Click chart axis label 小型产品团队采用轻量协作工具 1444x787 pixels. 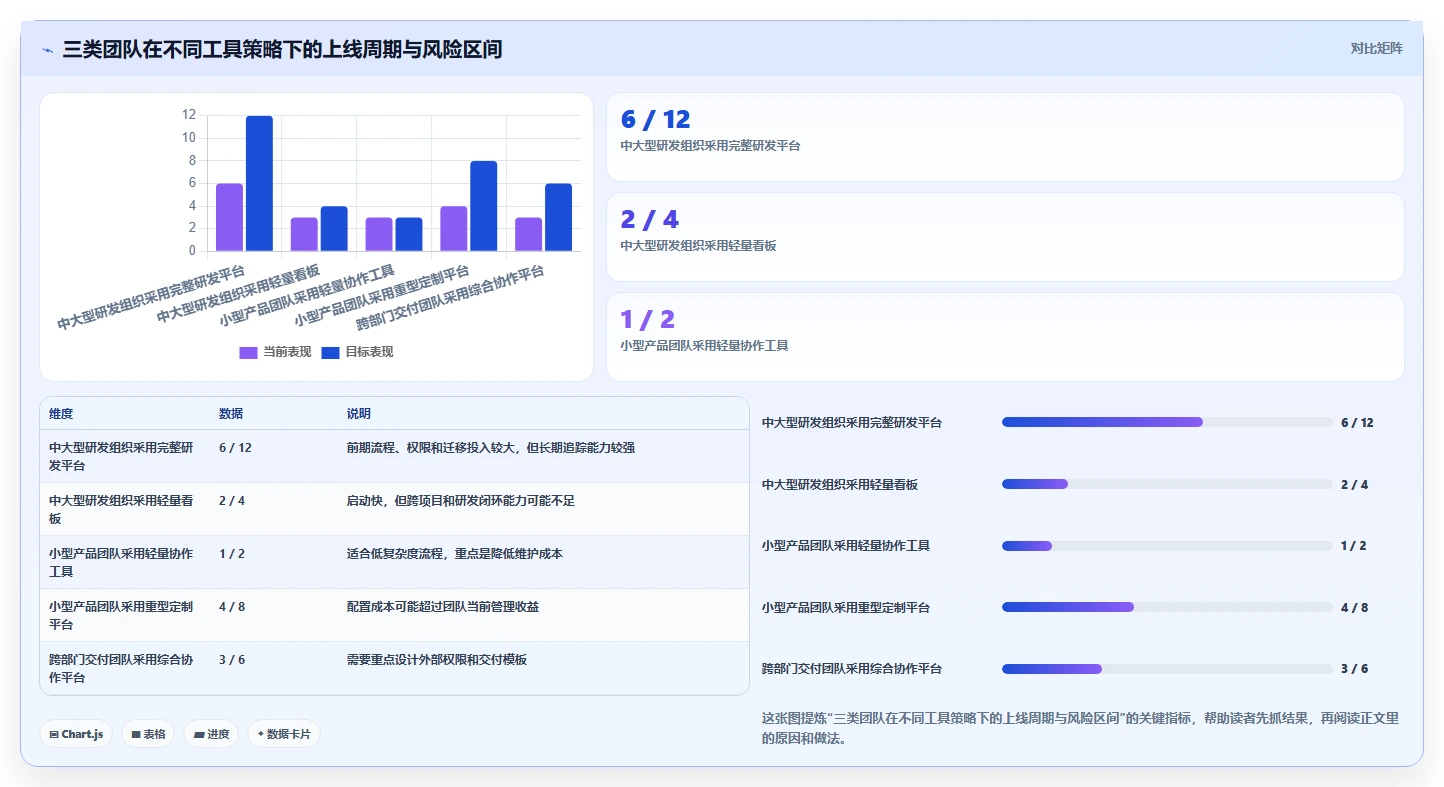tap(307, 295)
